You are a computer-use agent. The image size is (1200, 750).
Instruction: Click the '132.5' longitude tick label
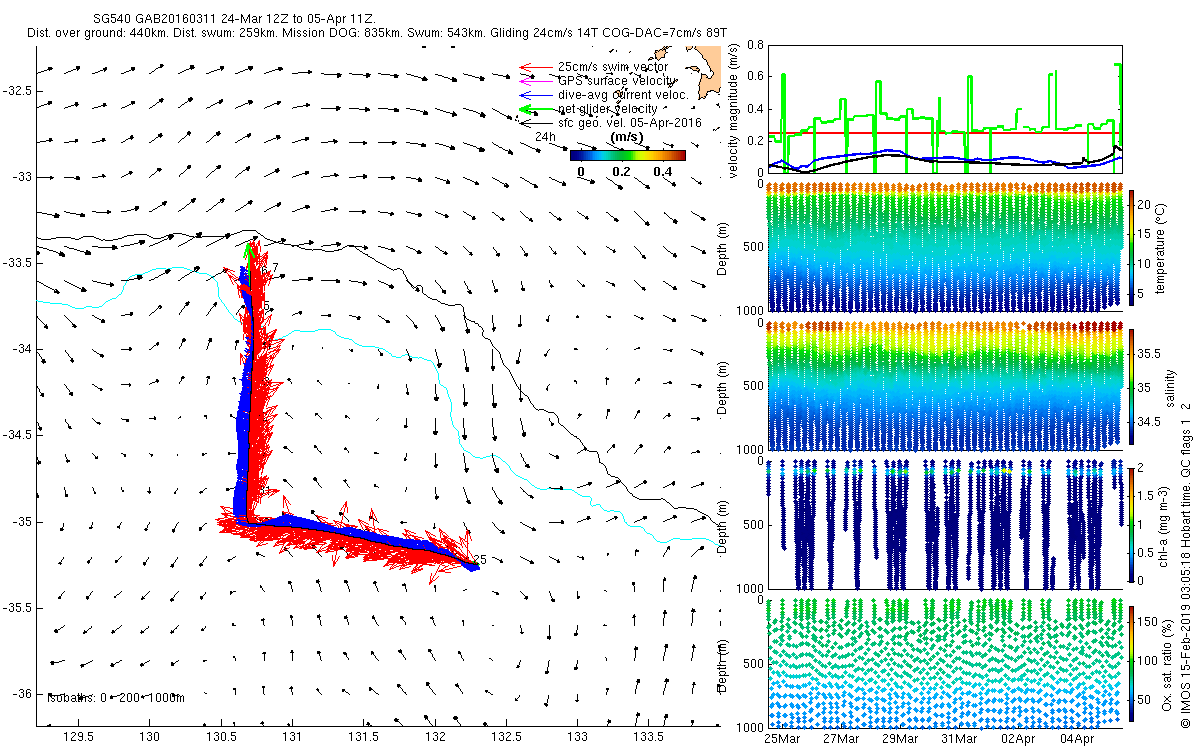[x=505, y=738]
